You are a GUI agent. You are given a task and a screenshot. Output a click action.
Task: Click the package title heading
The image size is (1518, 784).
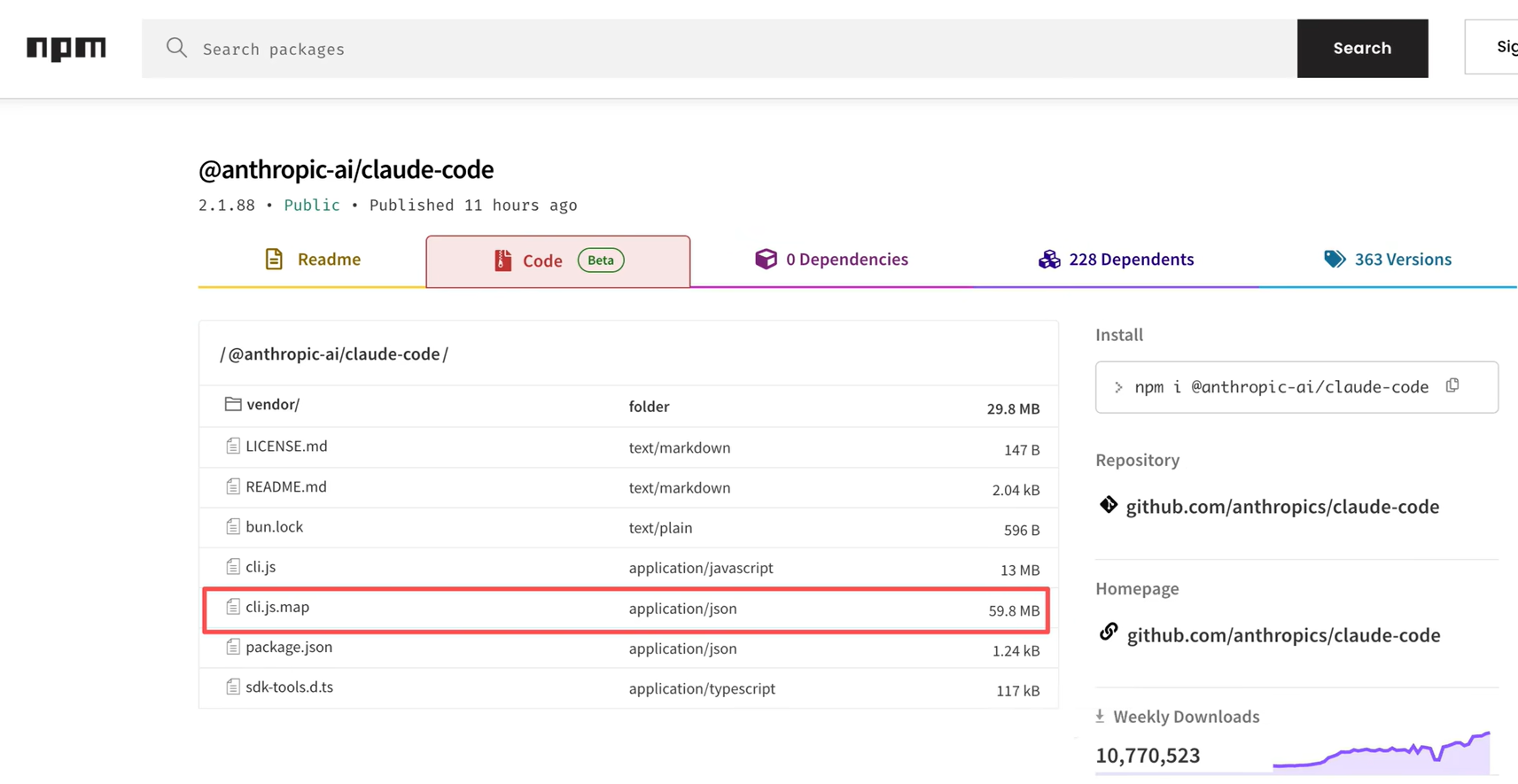(346, 169)
